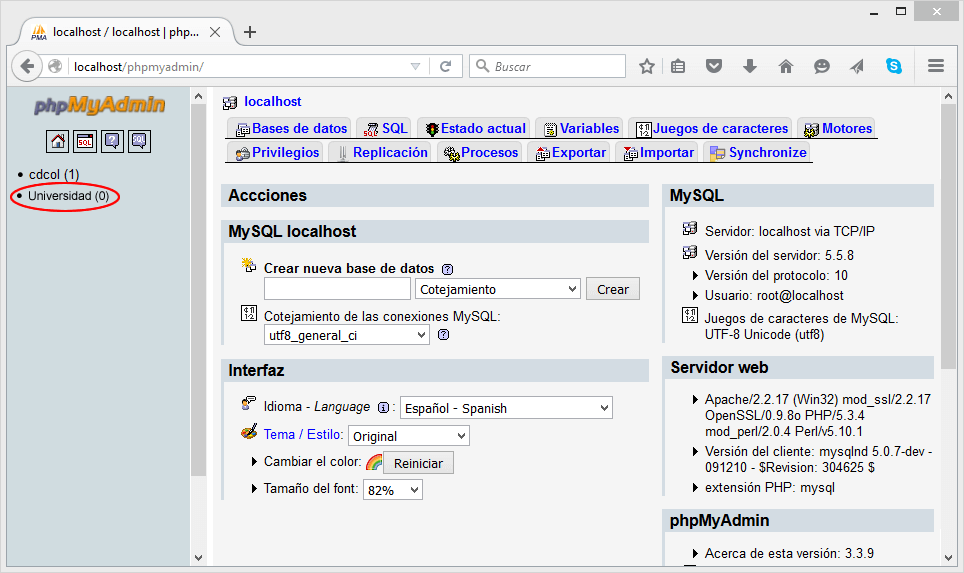The image size is (964, 573).
Task: Click the Buscar search box
Action: (x=548, y=66)
